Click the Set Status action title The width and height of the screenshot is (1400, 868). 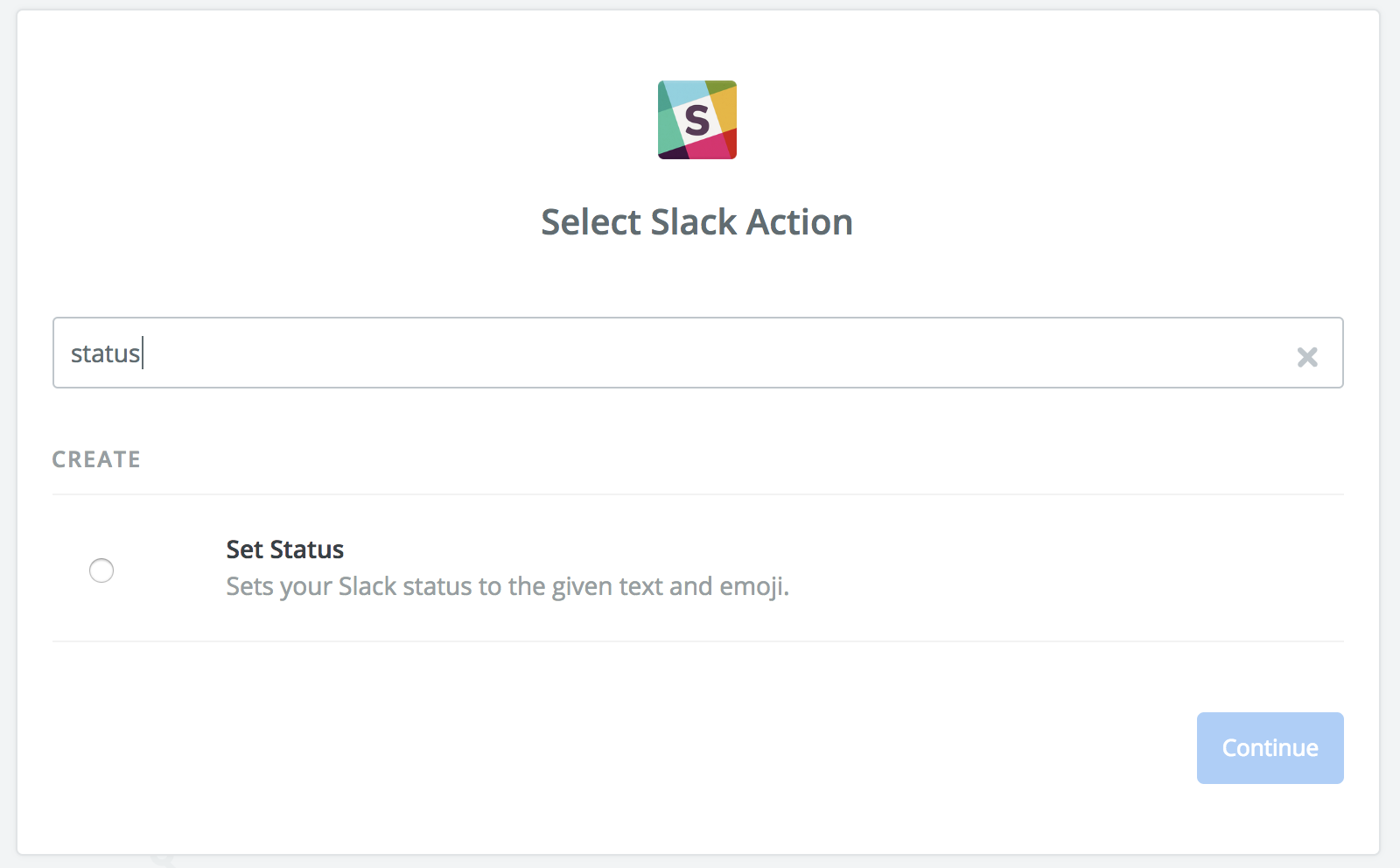click(x=284, y=549)
